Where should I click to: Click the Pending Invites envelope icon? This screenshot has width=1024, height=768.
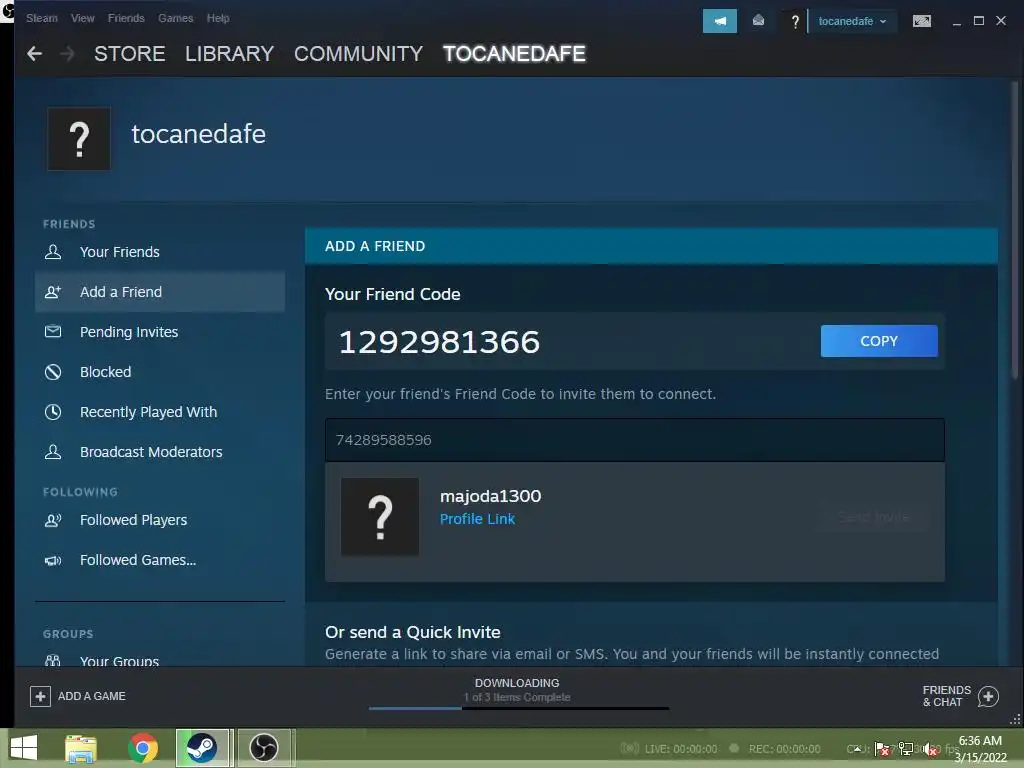(53, 332)
